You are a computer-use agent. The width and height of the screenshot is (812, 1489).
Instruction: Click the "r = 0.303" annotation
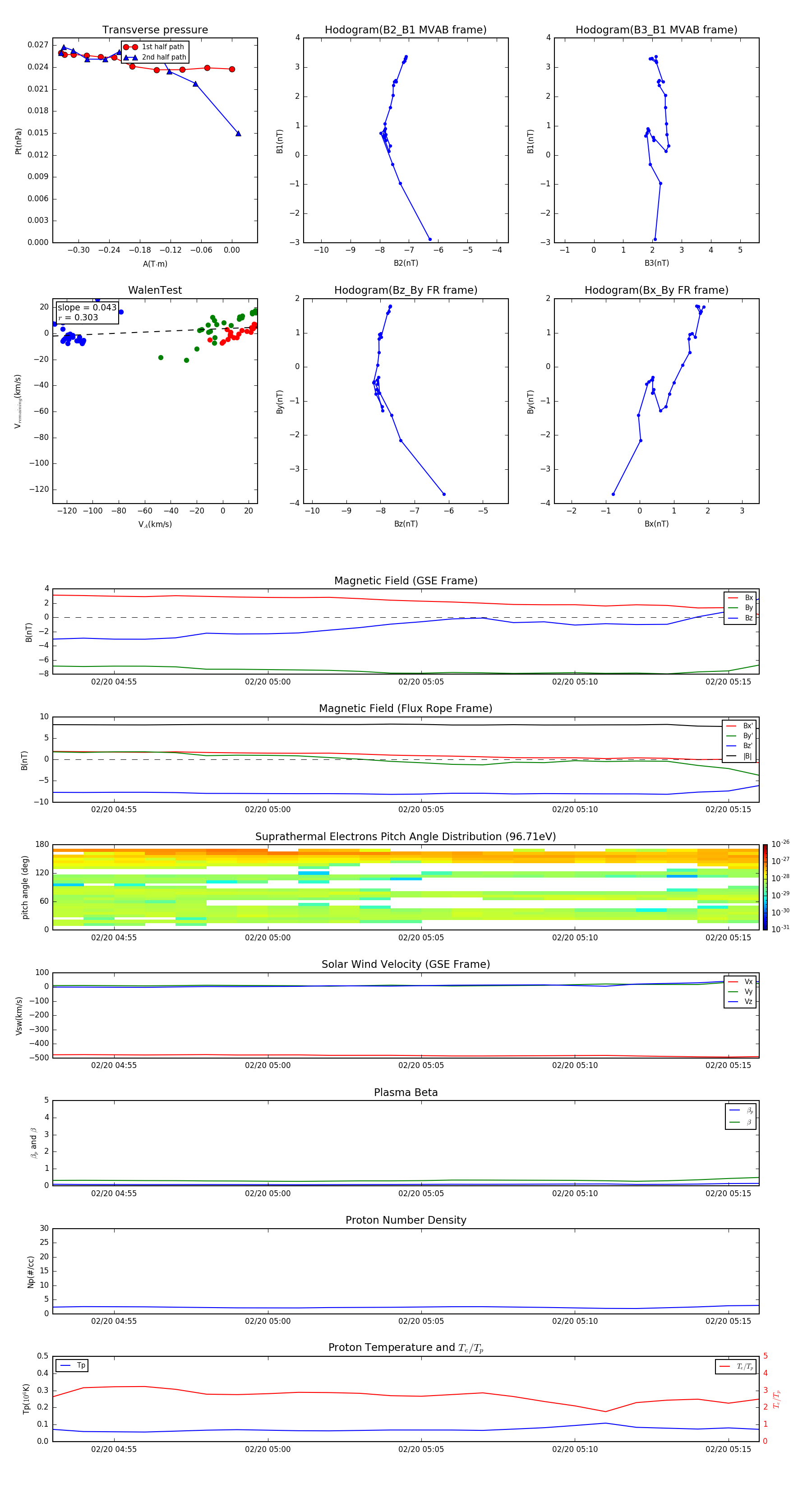coord(78,317)
